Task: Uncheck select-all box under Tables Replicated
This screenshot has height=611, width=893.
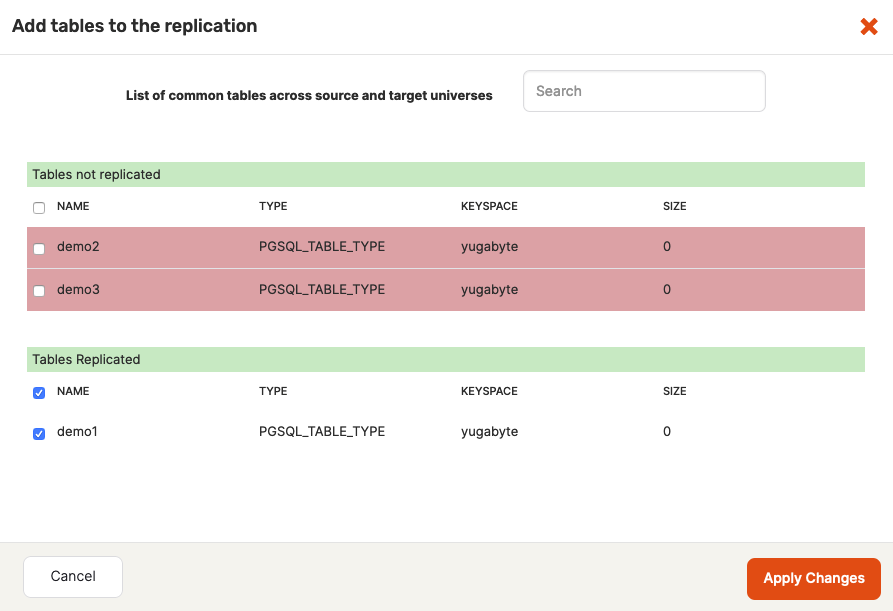Action: (39, 393)
